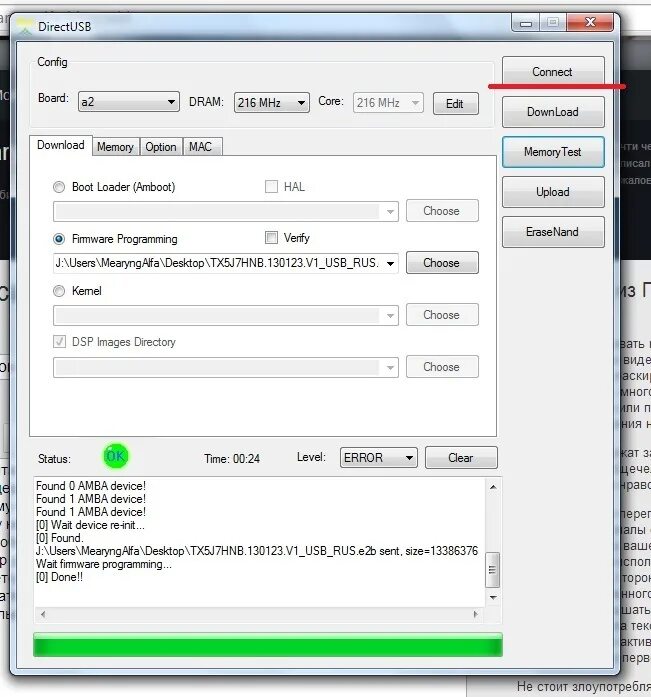Clear the log with Clear button
651x697 pixels.
(461, 457)
